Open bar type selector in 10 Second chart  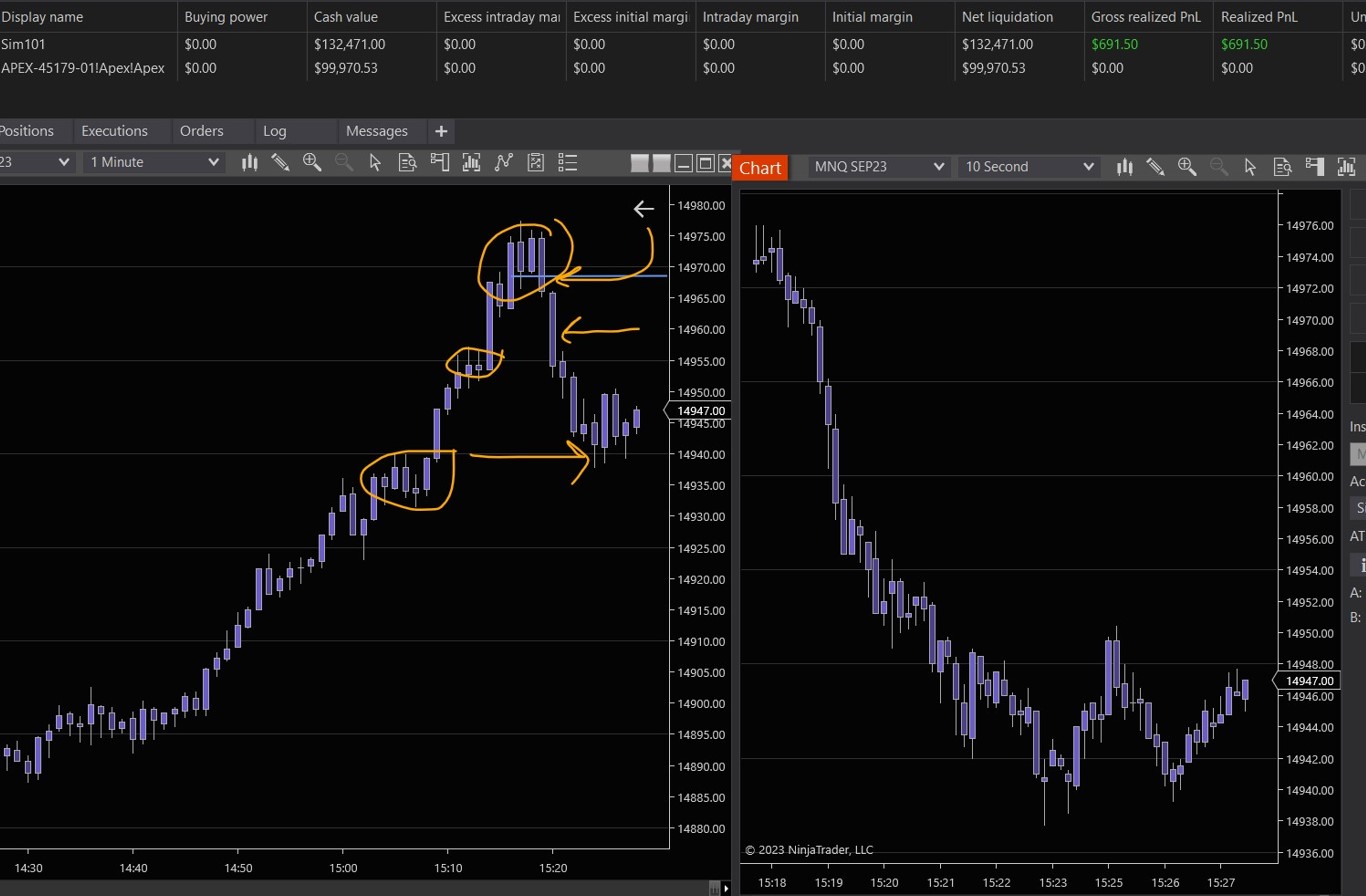(x=1125, y=167)
